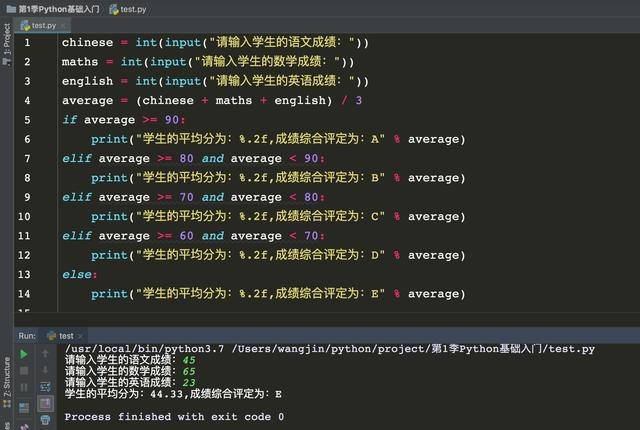Click the word 'english' on line 3

[x=87, y=81]
